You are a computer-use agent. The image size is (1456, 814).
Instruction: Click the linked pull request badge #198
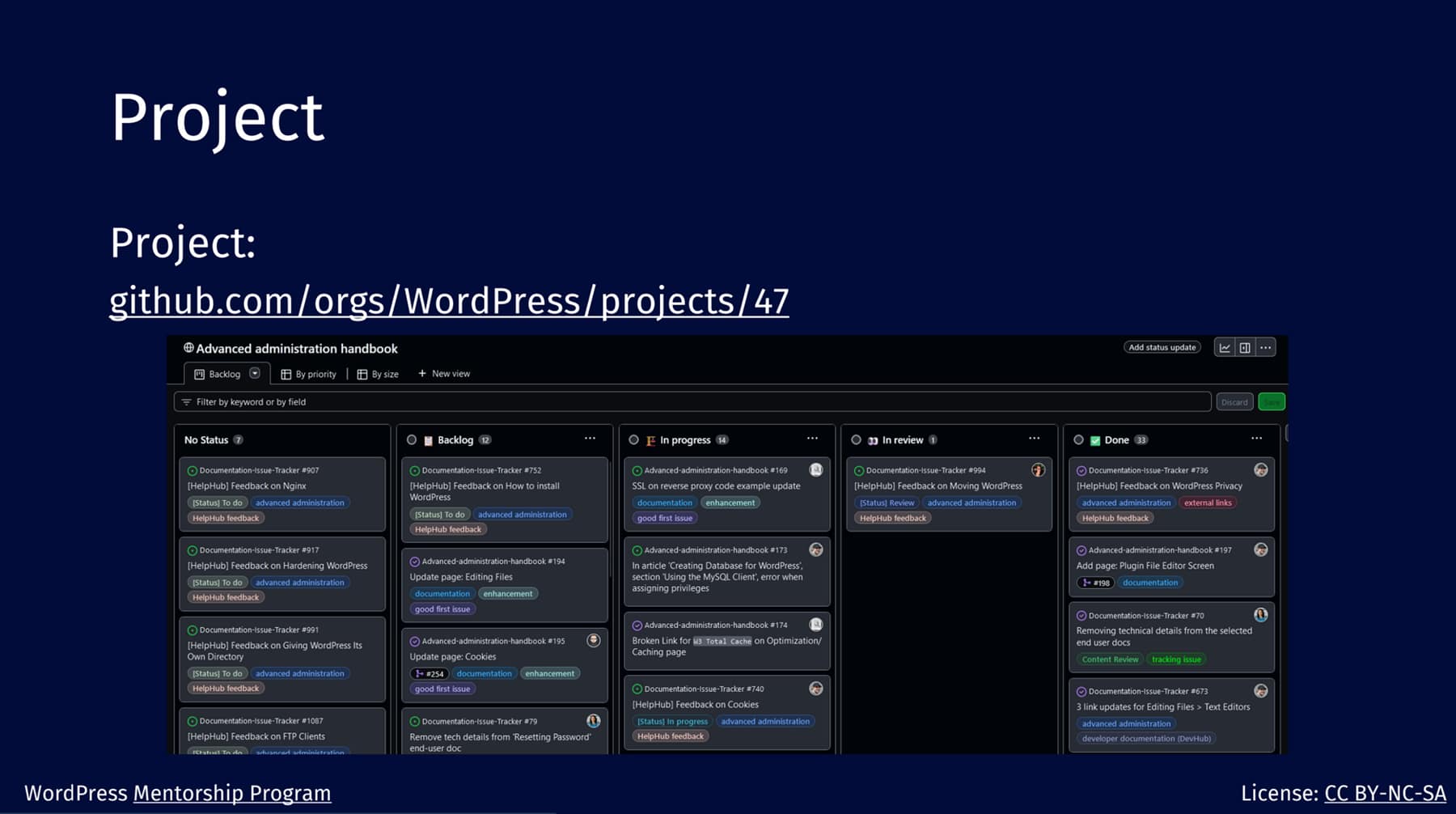[1095, 583]
